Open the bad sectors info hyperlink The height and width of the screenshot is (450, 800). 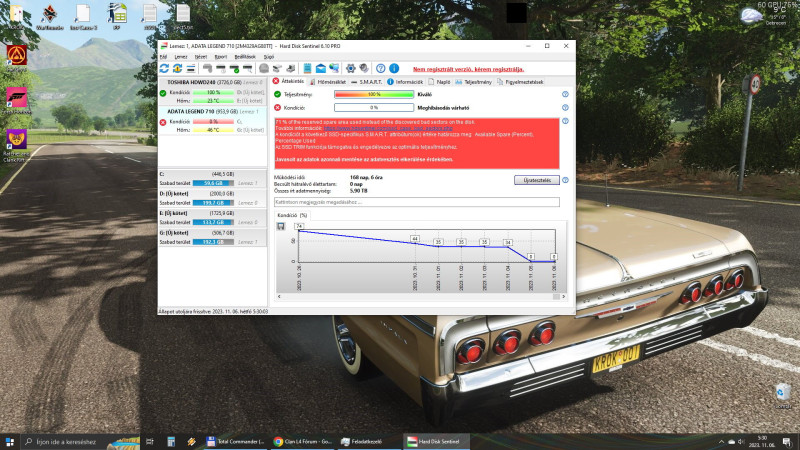point(388,129)
